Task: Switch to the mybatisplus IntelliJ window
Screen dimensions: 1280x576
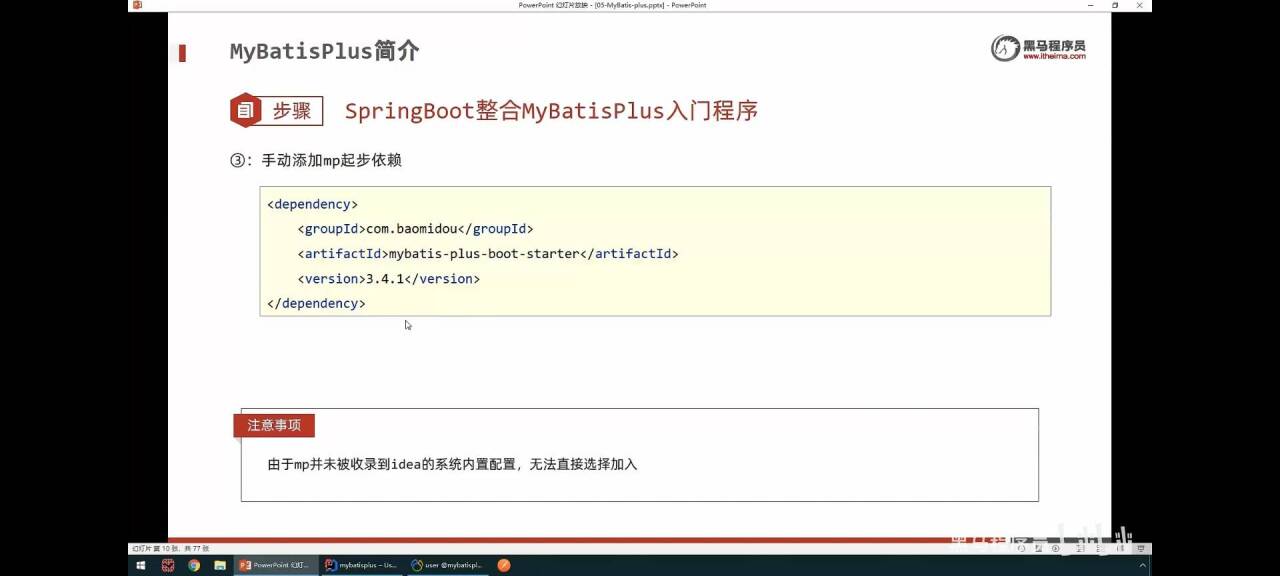Action: point(362,565)
